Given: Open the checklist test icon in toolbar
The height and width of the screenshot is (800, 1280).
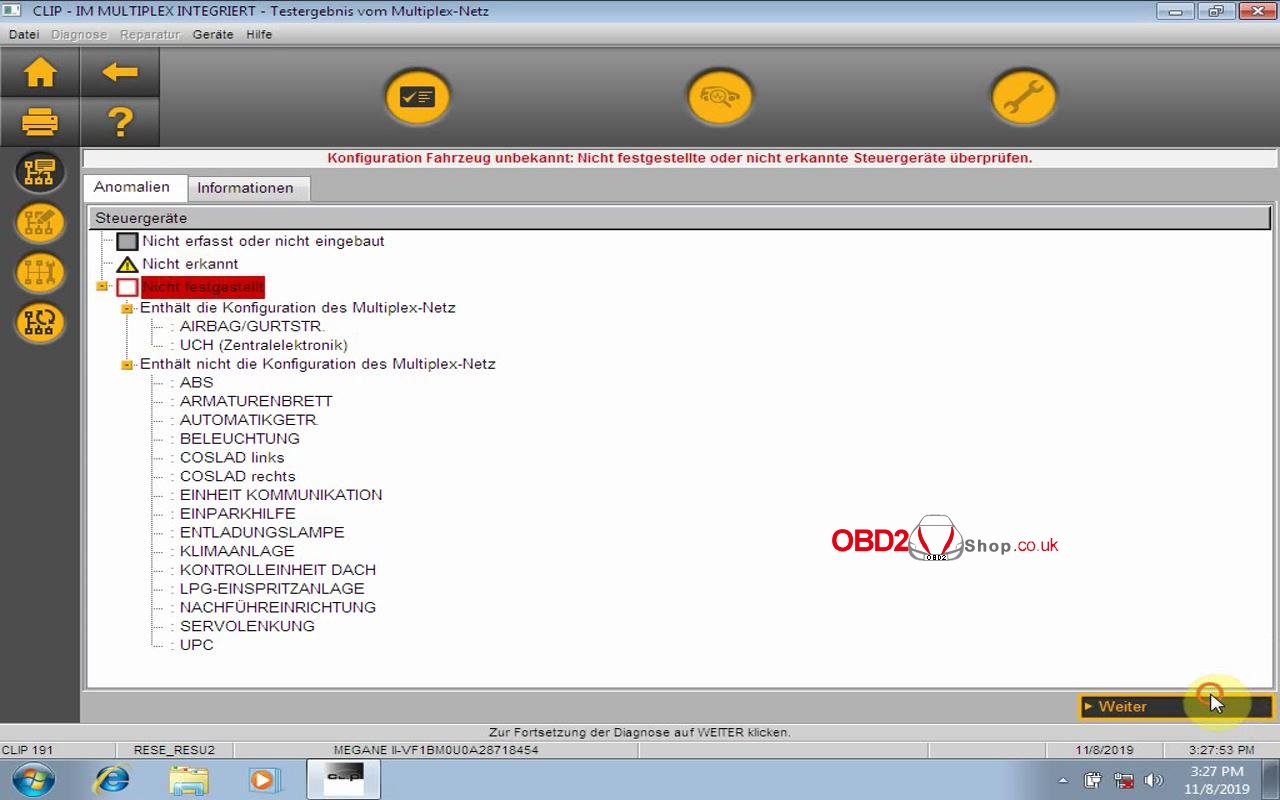Looking at the screenshot, I should click(x=417, y=97).
